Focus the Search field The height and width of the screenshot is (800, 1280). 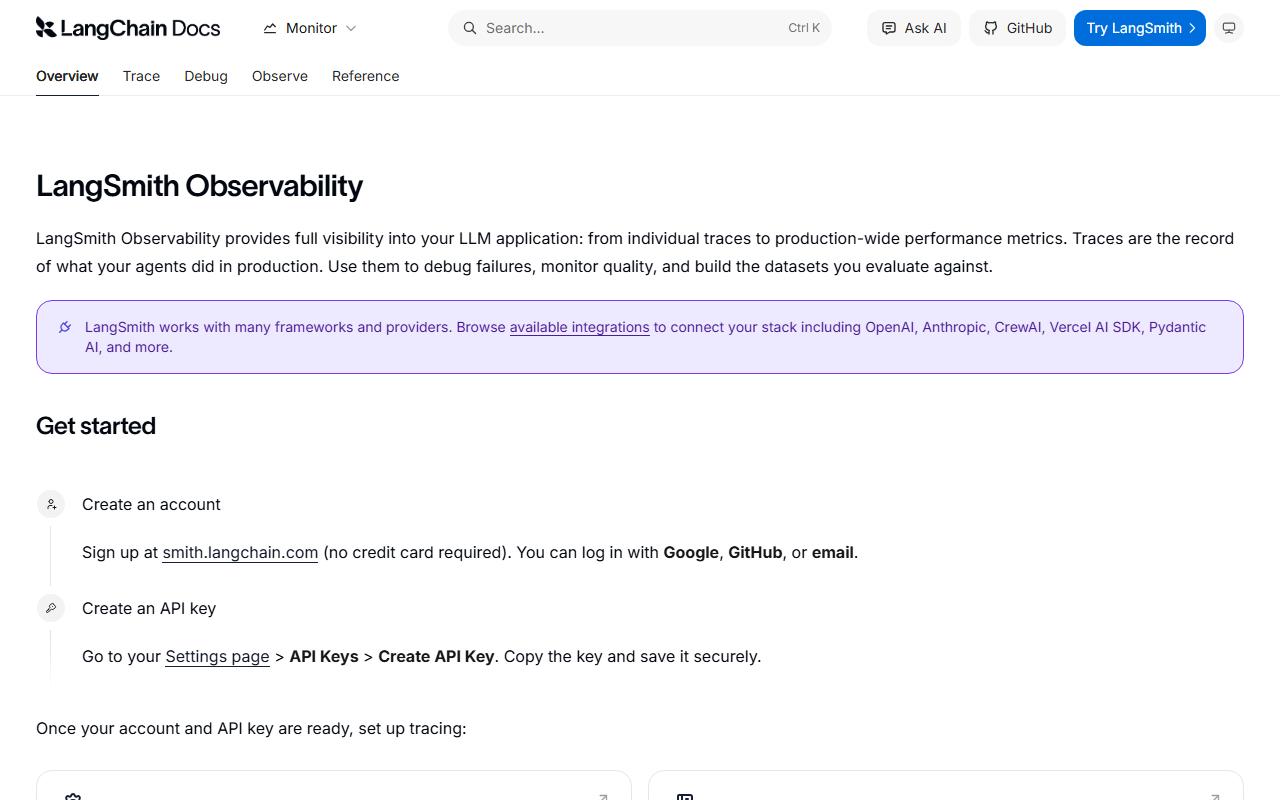tap(640, 28)
